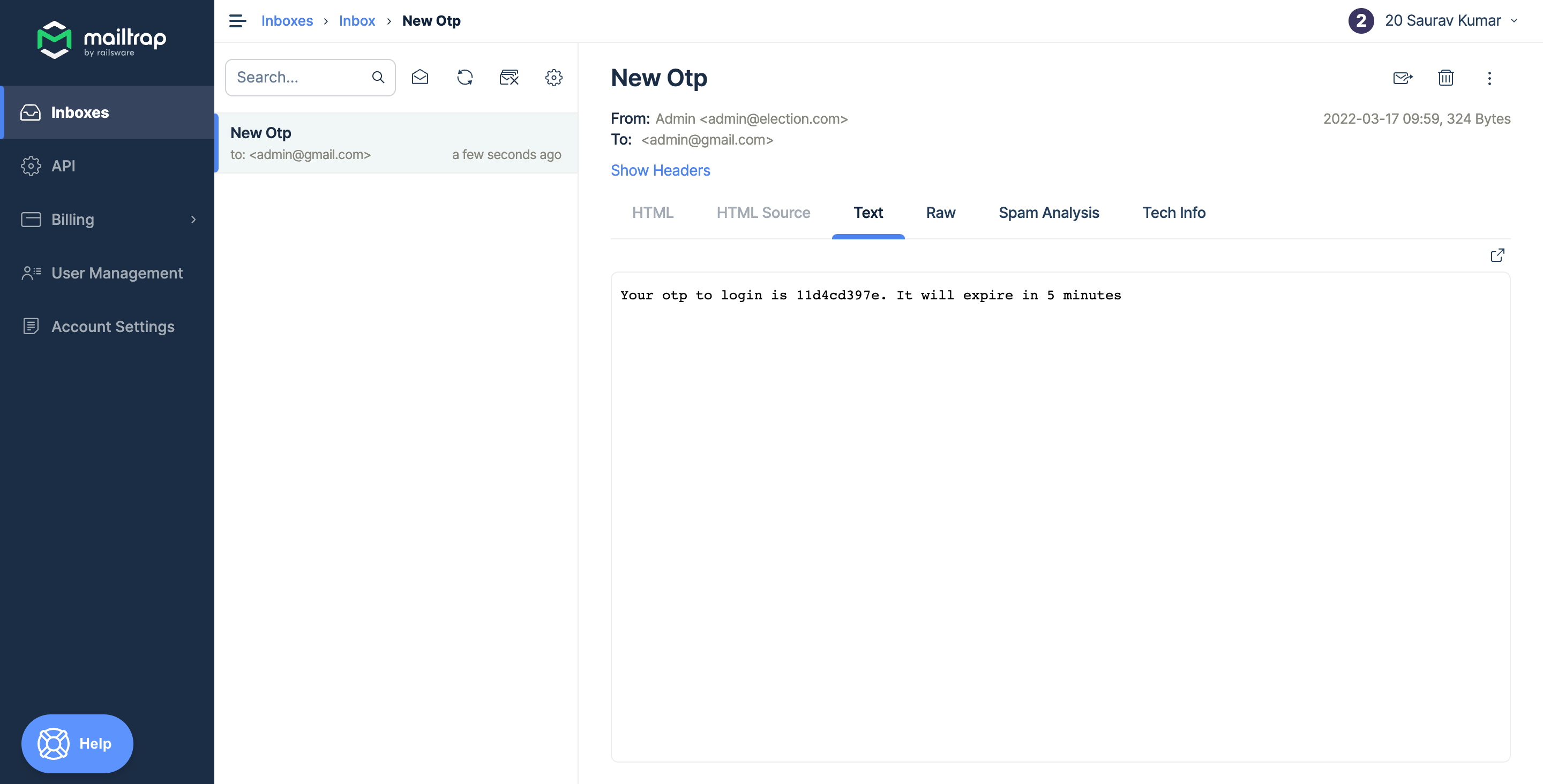Delete the New Otp email
Screen dimensions: 1543x784
(x=1445, y=78)
